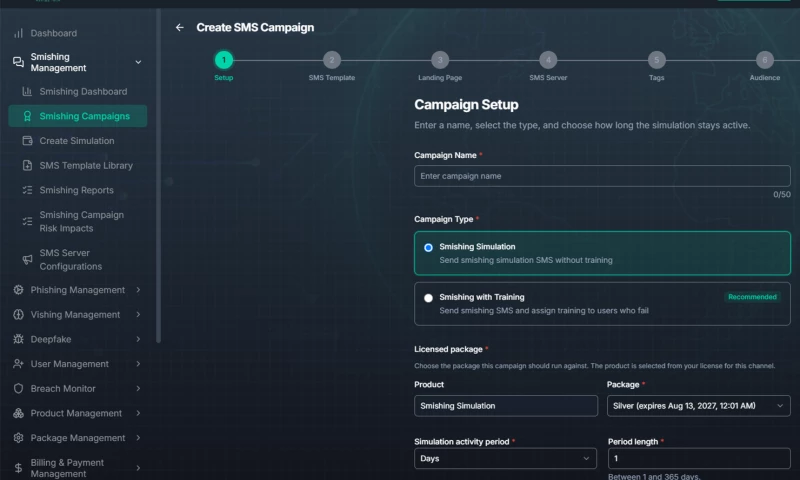Click the Smishing Reports list icon
Viewport: 800px width, 480px height.
click(27, 190)
